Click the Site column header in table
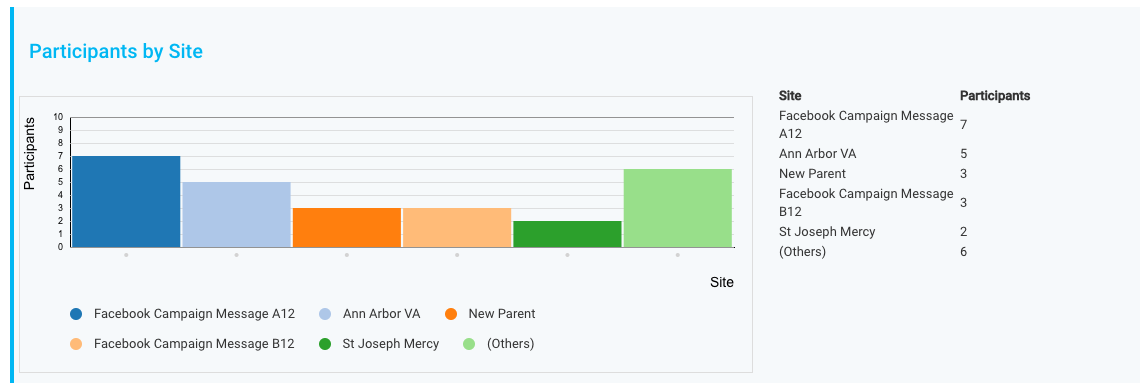Screen dimensions: 1148x392 click(x=790, y=96)
